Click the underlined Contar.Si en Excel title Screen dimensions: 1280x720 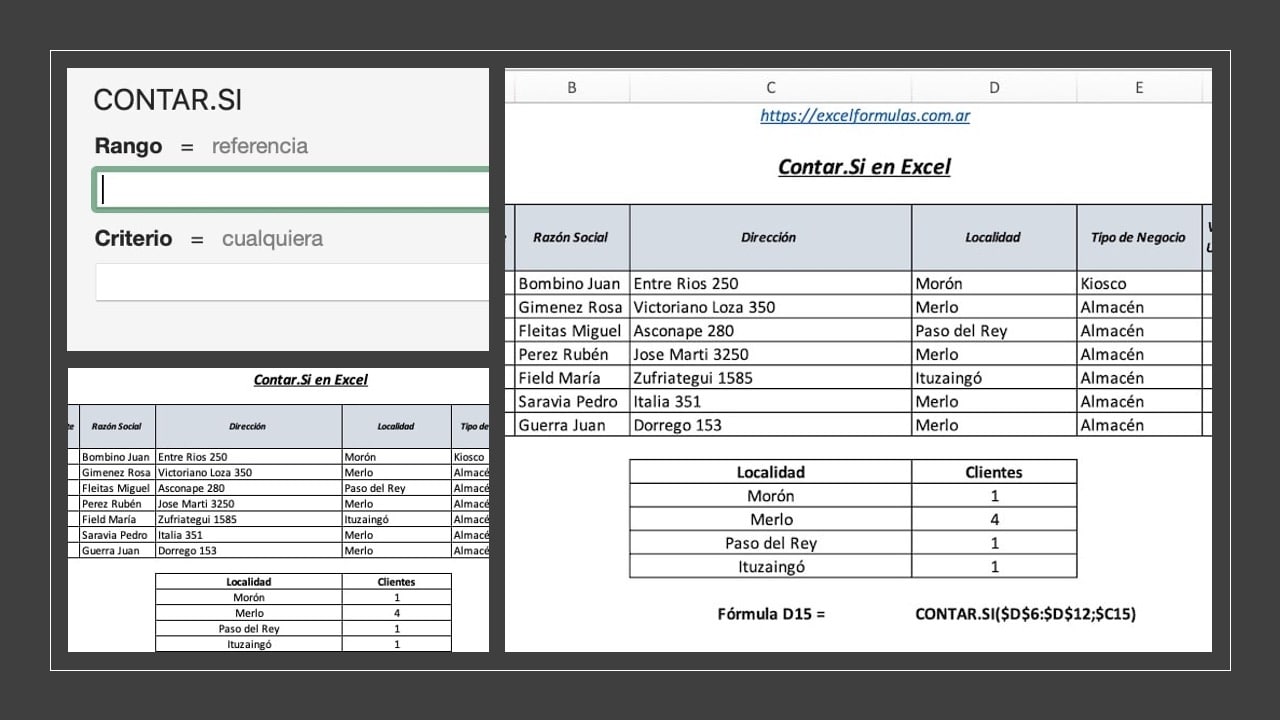864,167
